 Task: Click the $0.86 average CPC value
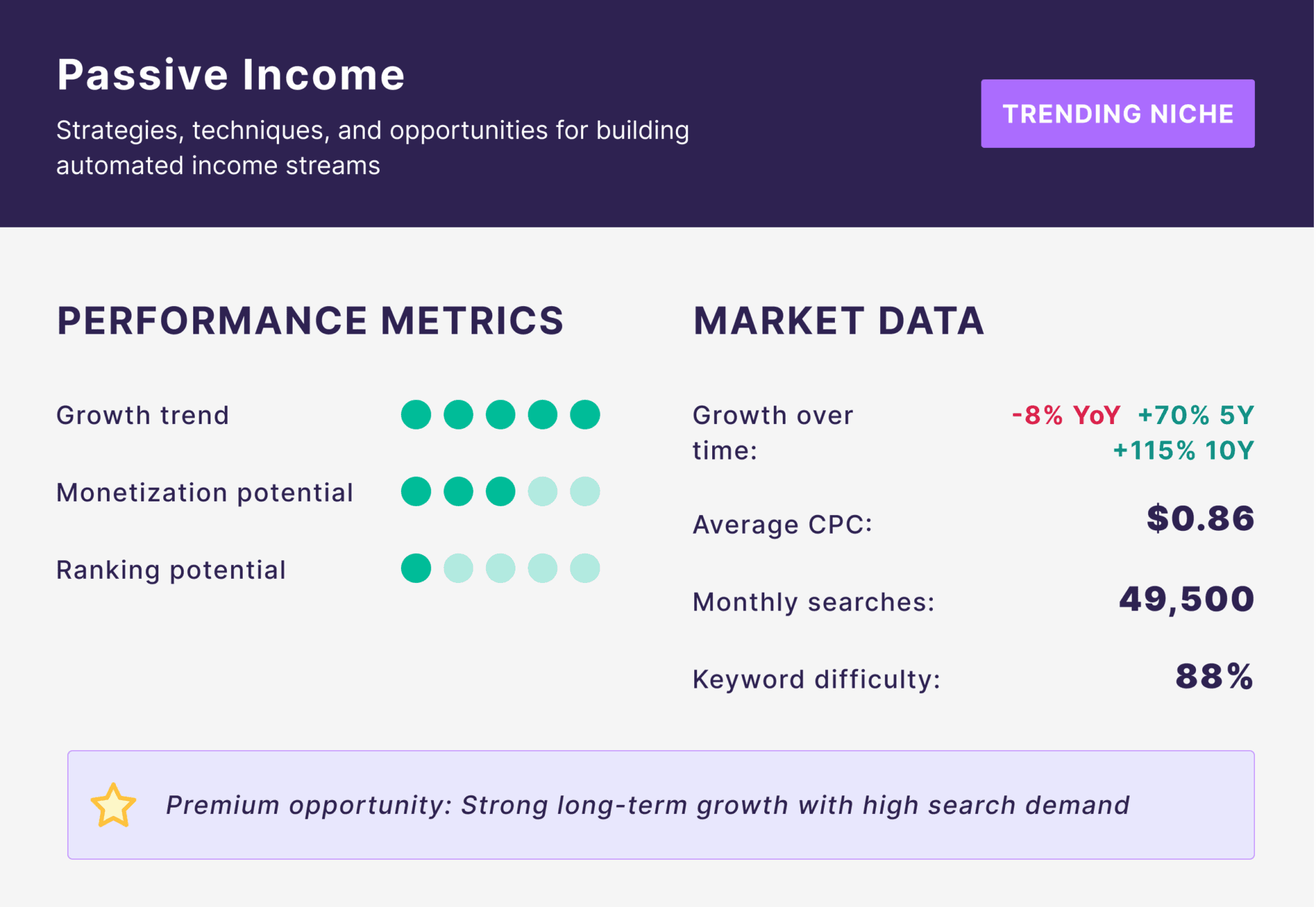(x=1200, y=519)
